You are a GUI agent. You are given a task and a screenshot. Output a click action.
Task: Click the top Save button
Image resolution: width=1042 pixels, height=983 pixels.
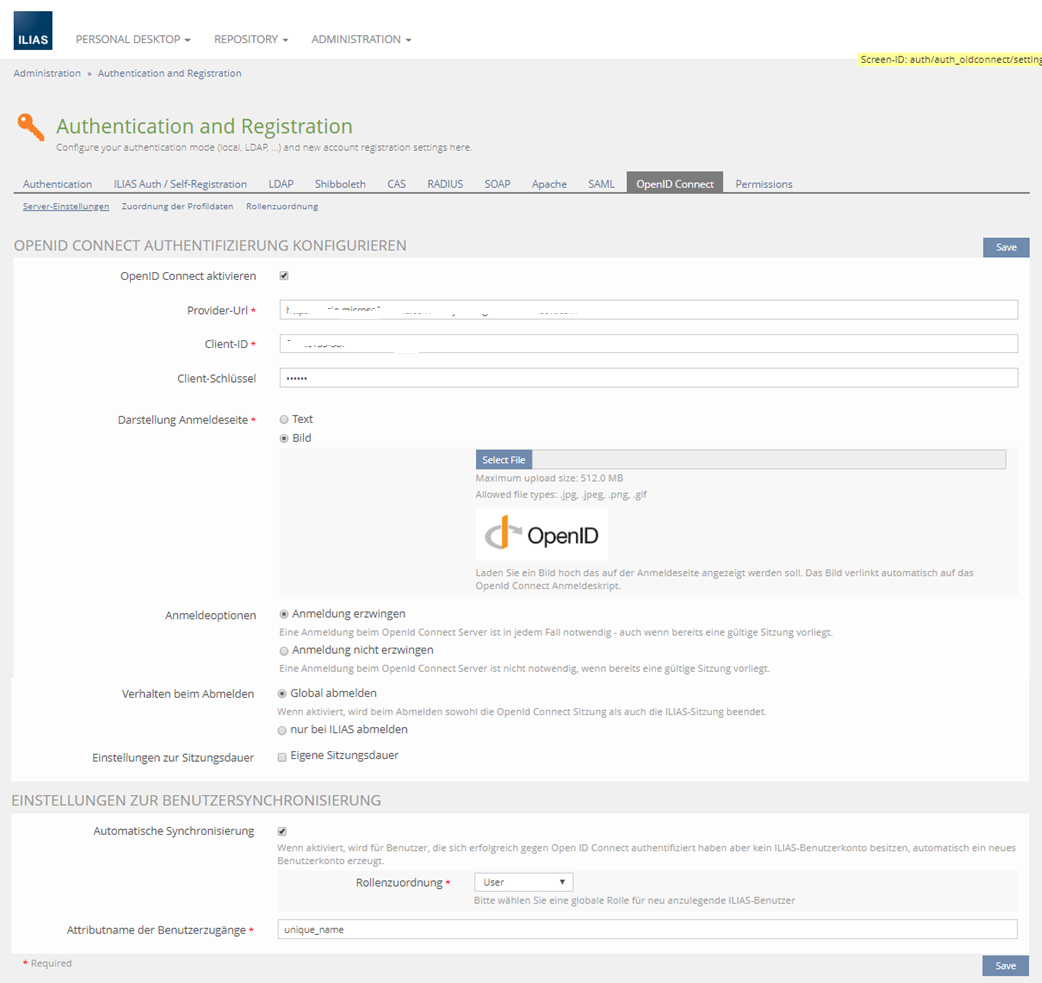(x=1005, y=247)
